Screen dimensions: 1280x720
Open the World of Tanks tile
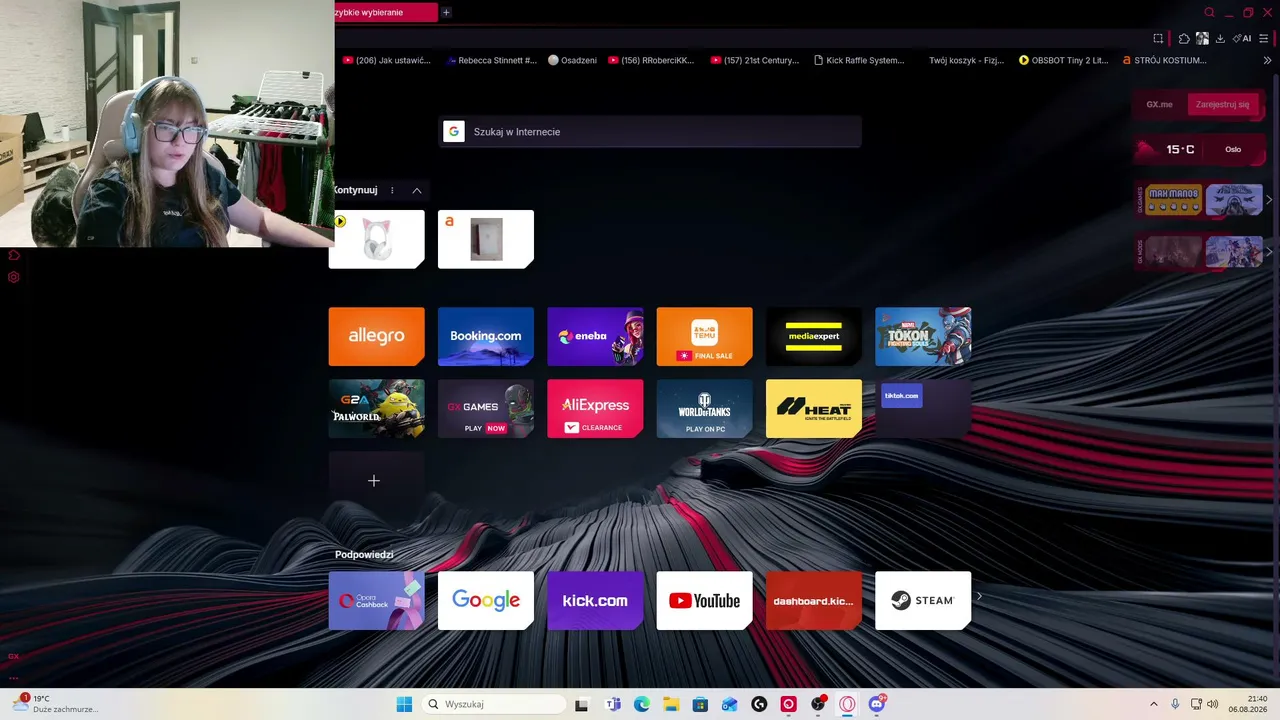pyautogui.click(x=704, y=408)
